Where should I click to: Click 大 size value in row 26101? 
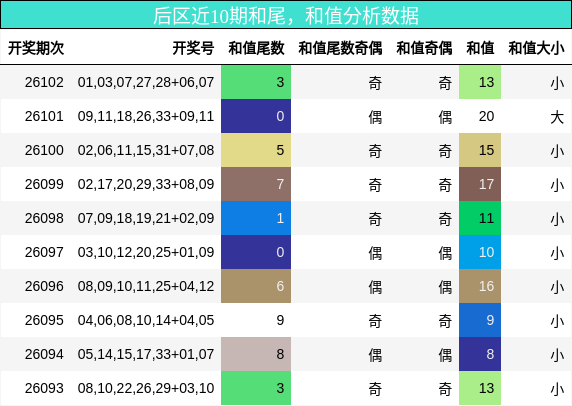click(557, 117)
